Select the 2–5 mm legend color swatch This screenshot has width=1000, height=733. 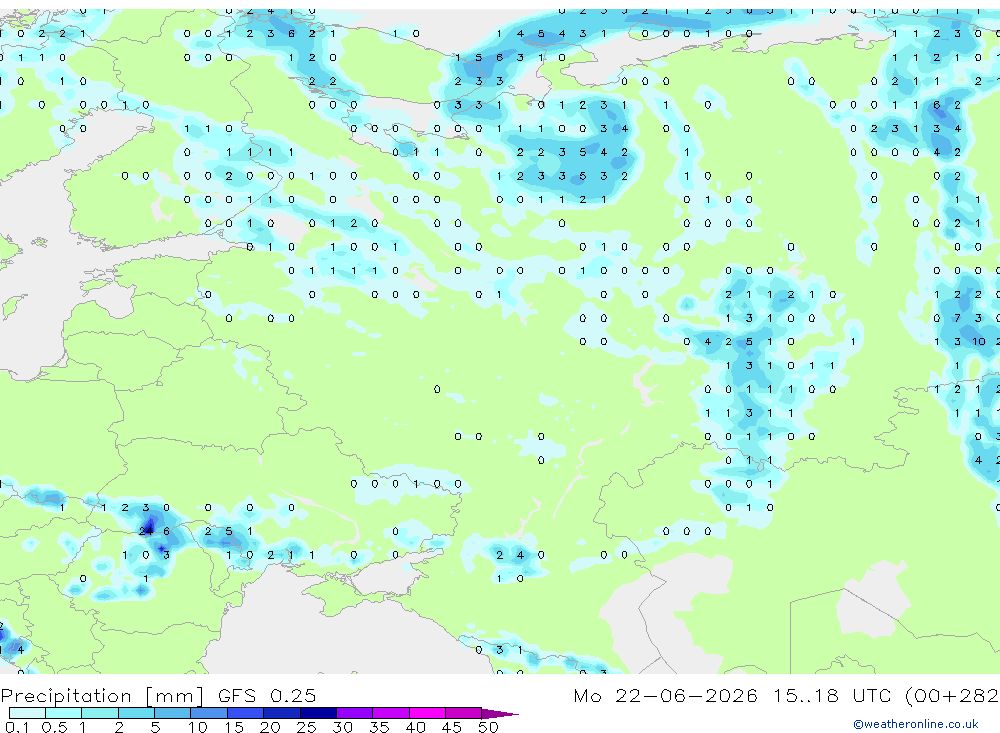coord(136,713)
